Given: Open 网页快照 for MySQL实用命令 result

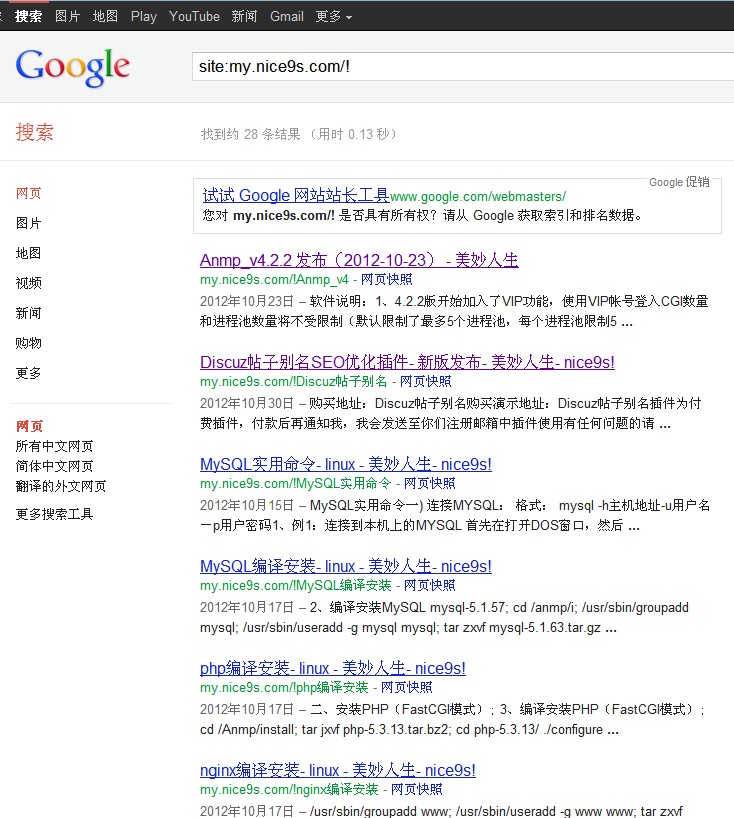Looking at the screenshot, I should pyautogui.click(x=430, y=484).
